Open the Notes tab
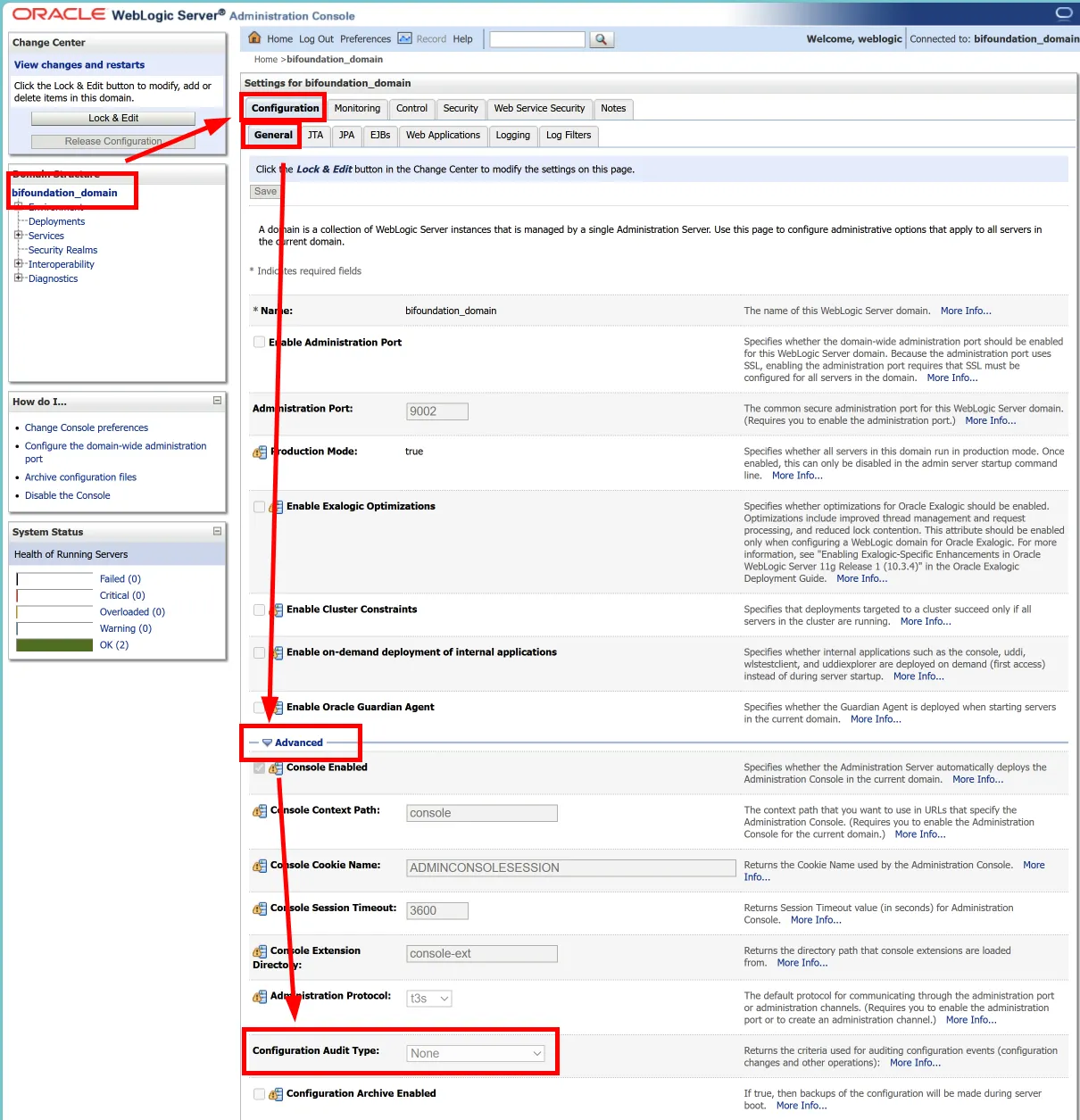 pyautogui.click(x=613, y=109)
